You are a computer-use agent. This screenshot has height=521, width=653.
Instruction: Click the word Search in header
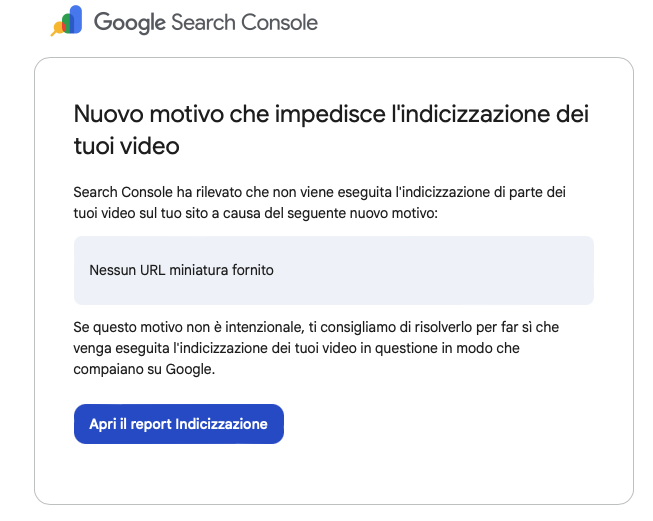[203, 22]
